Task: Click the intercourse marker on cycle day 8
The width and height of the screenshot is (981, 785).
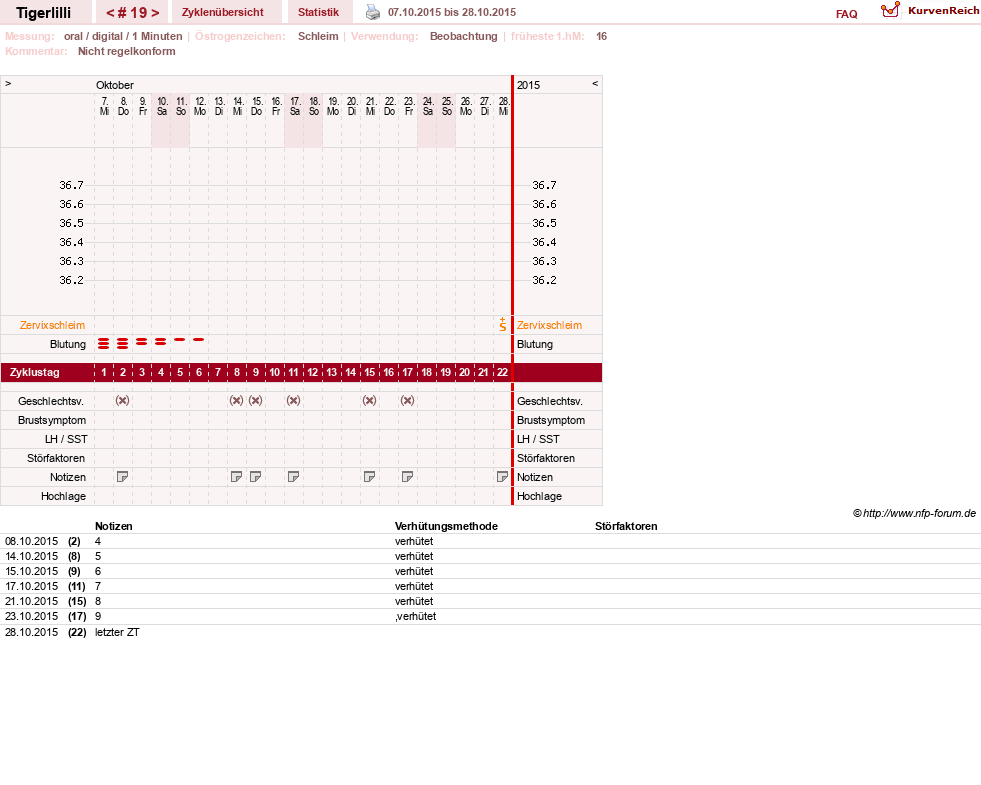Action: [236, 400]
